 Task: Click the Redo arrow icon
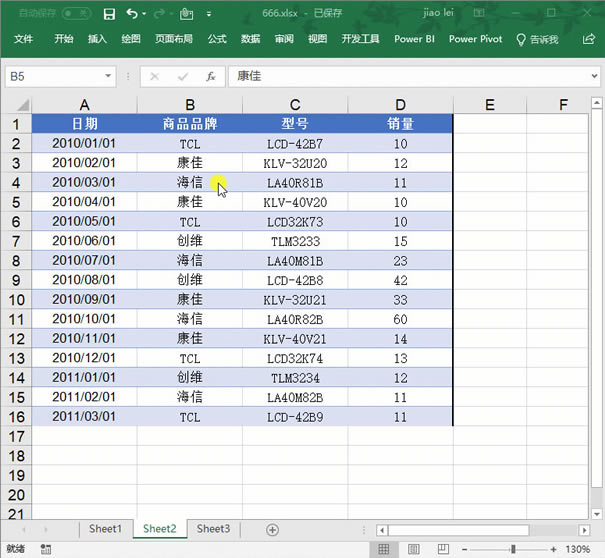pos(159,14)
